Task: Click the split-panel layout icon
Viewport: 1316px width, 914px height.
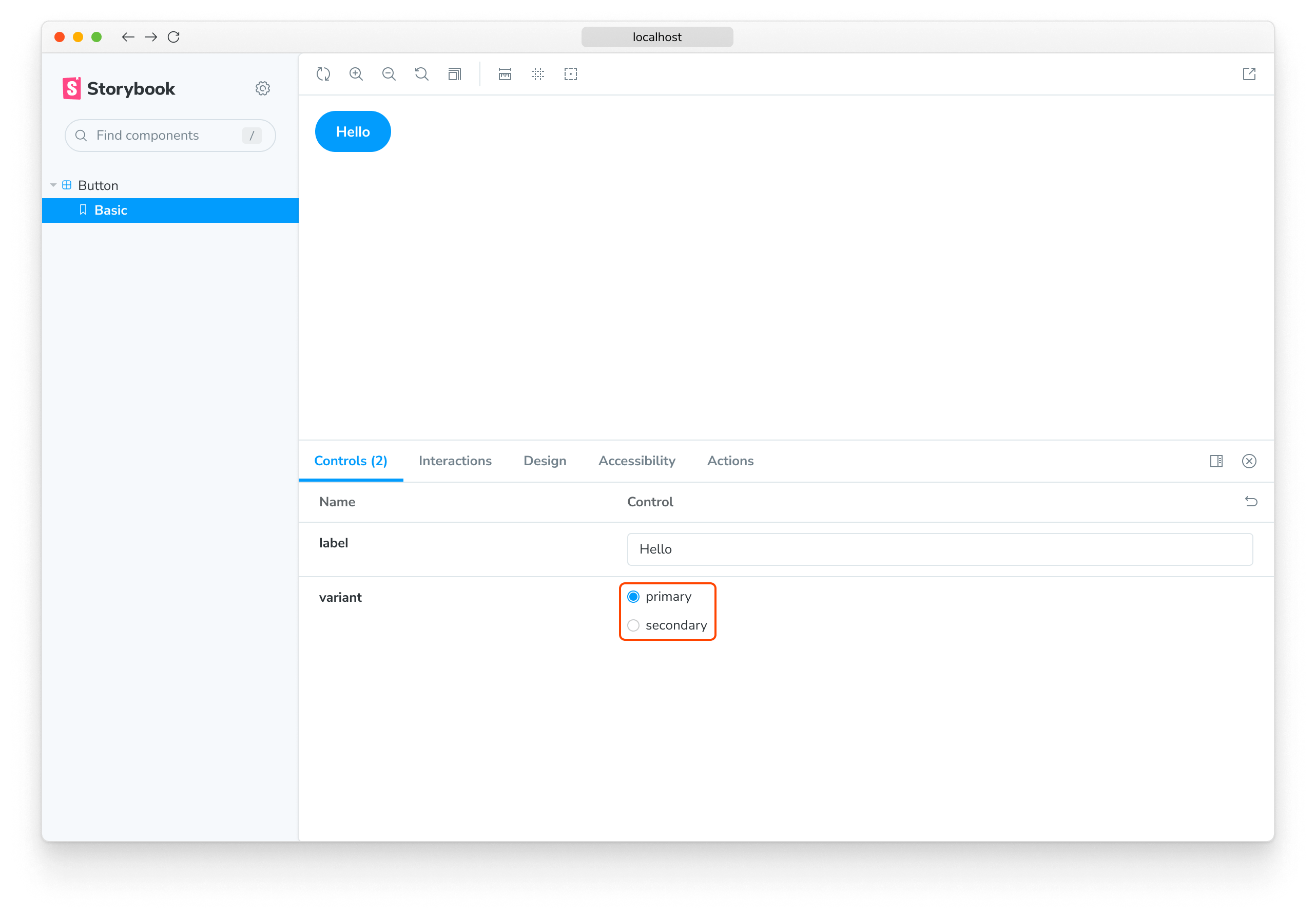Action: click(1217, 461)
